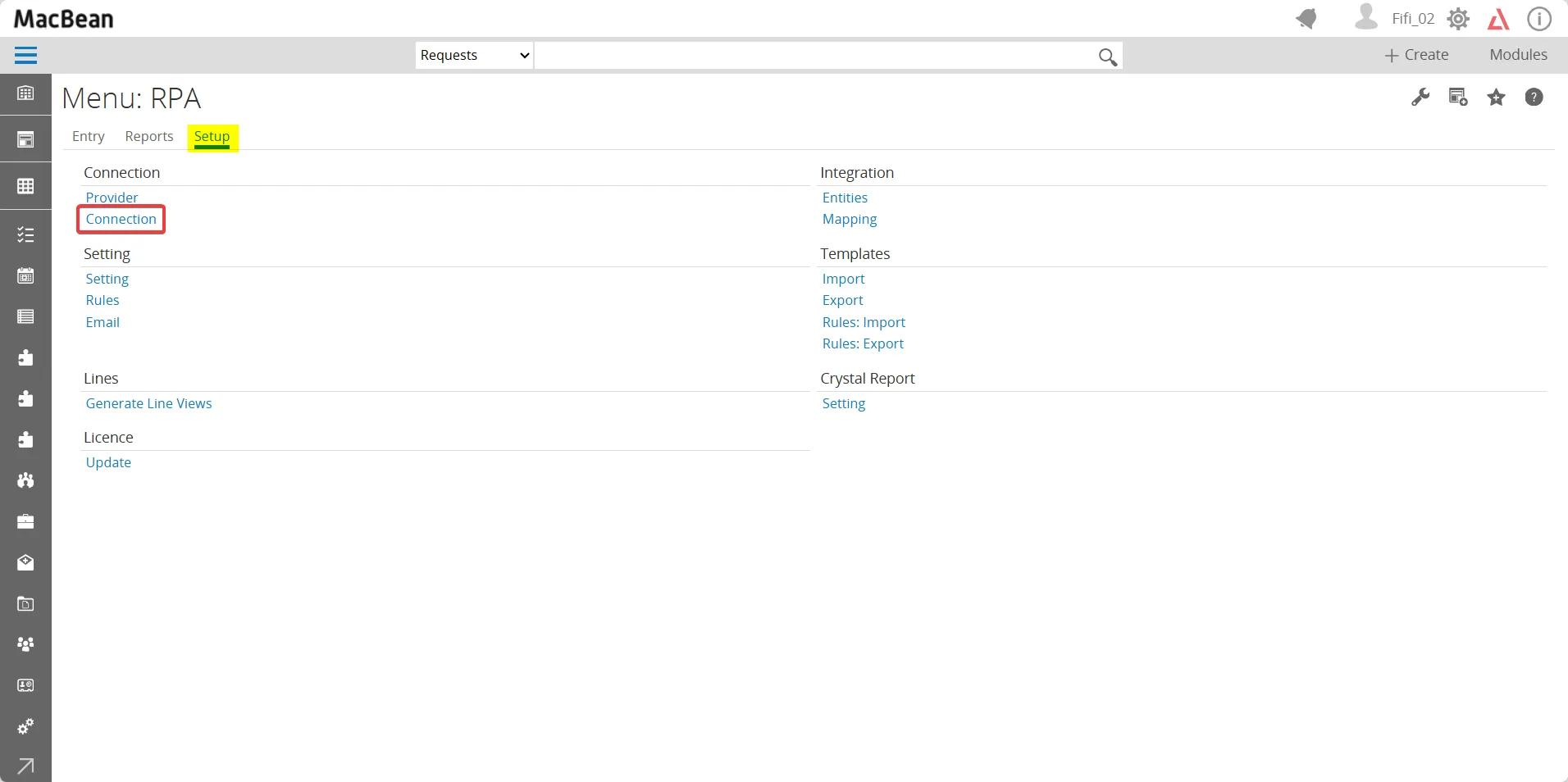1568x782 pixels.
Task: Expand the Requests search type dropdown
Action: point(474,55)
